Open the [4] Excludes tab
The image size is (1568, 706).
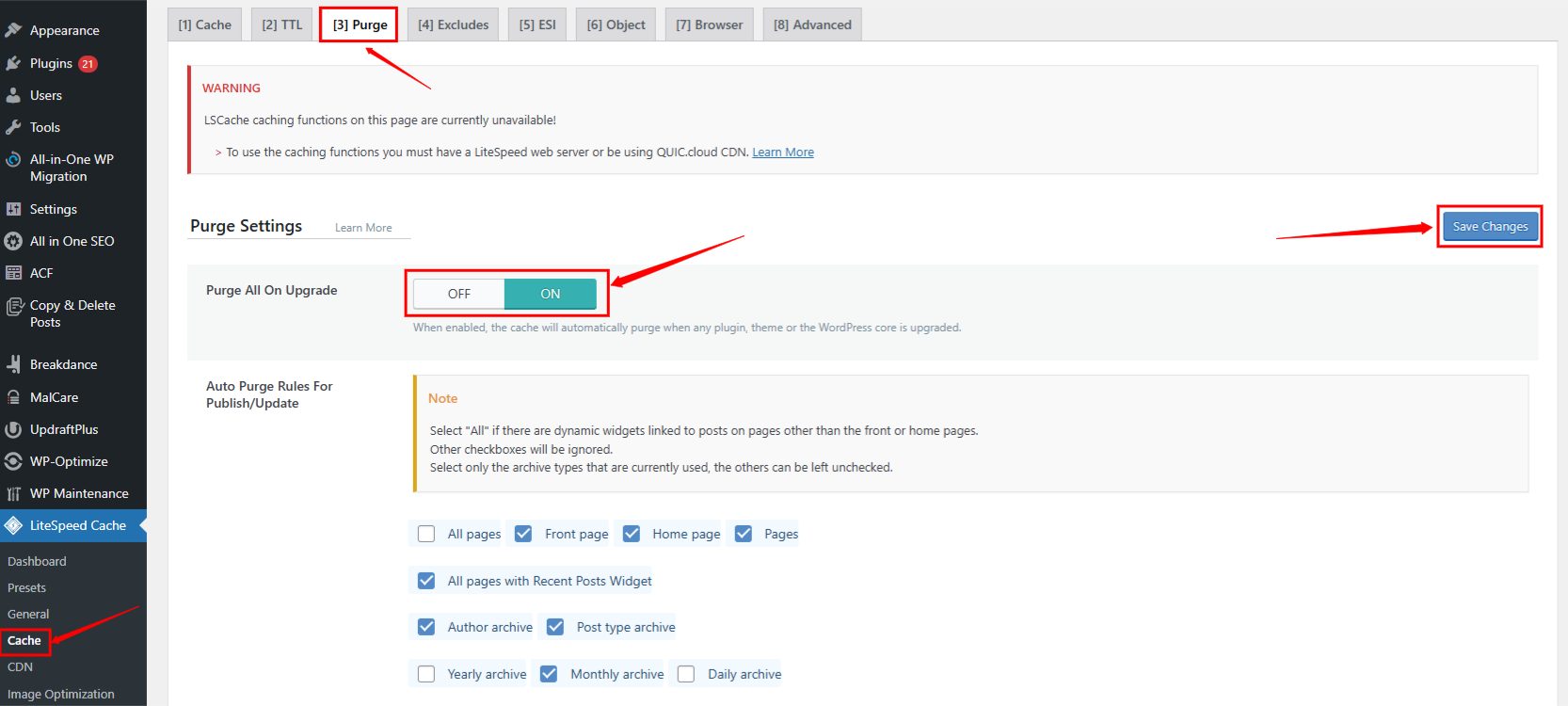(x=454, y=24)
